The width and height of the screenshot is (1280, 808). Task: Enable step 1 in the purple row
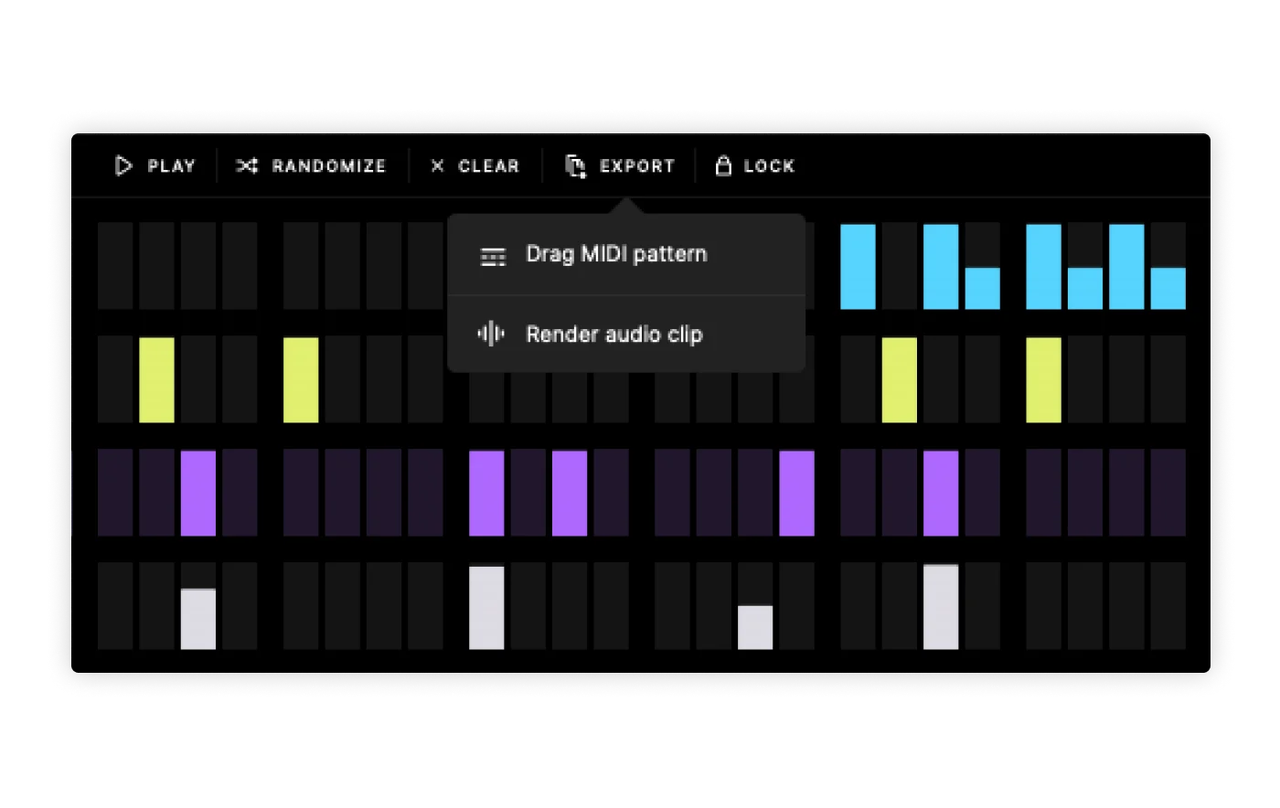point(115,493)
